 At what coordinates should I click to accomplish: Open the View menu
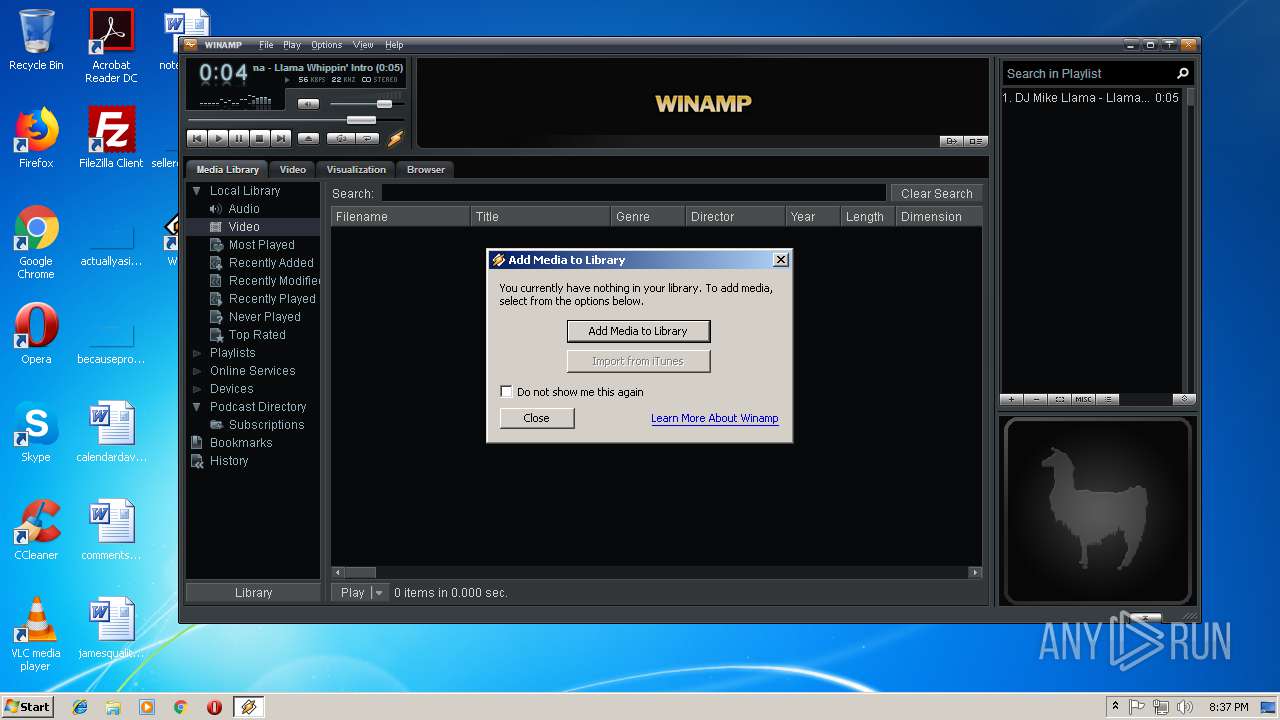tap(363, 45)
